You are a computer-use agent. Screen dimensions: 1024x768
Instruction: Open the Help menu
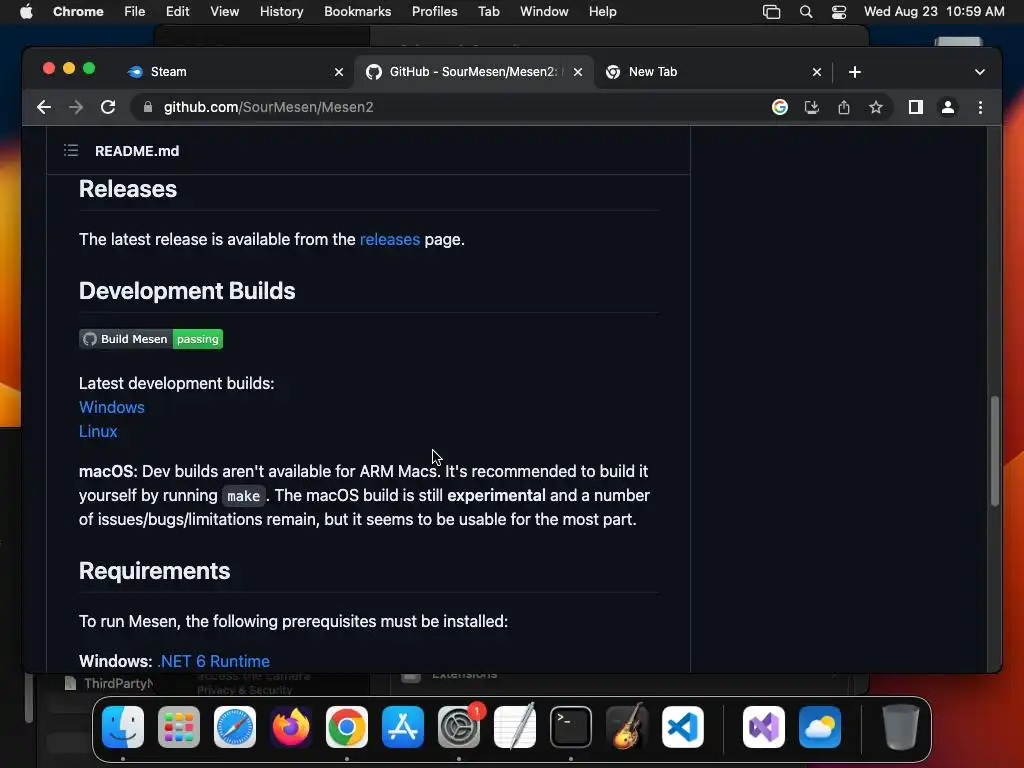tap(602, 12)
